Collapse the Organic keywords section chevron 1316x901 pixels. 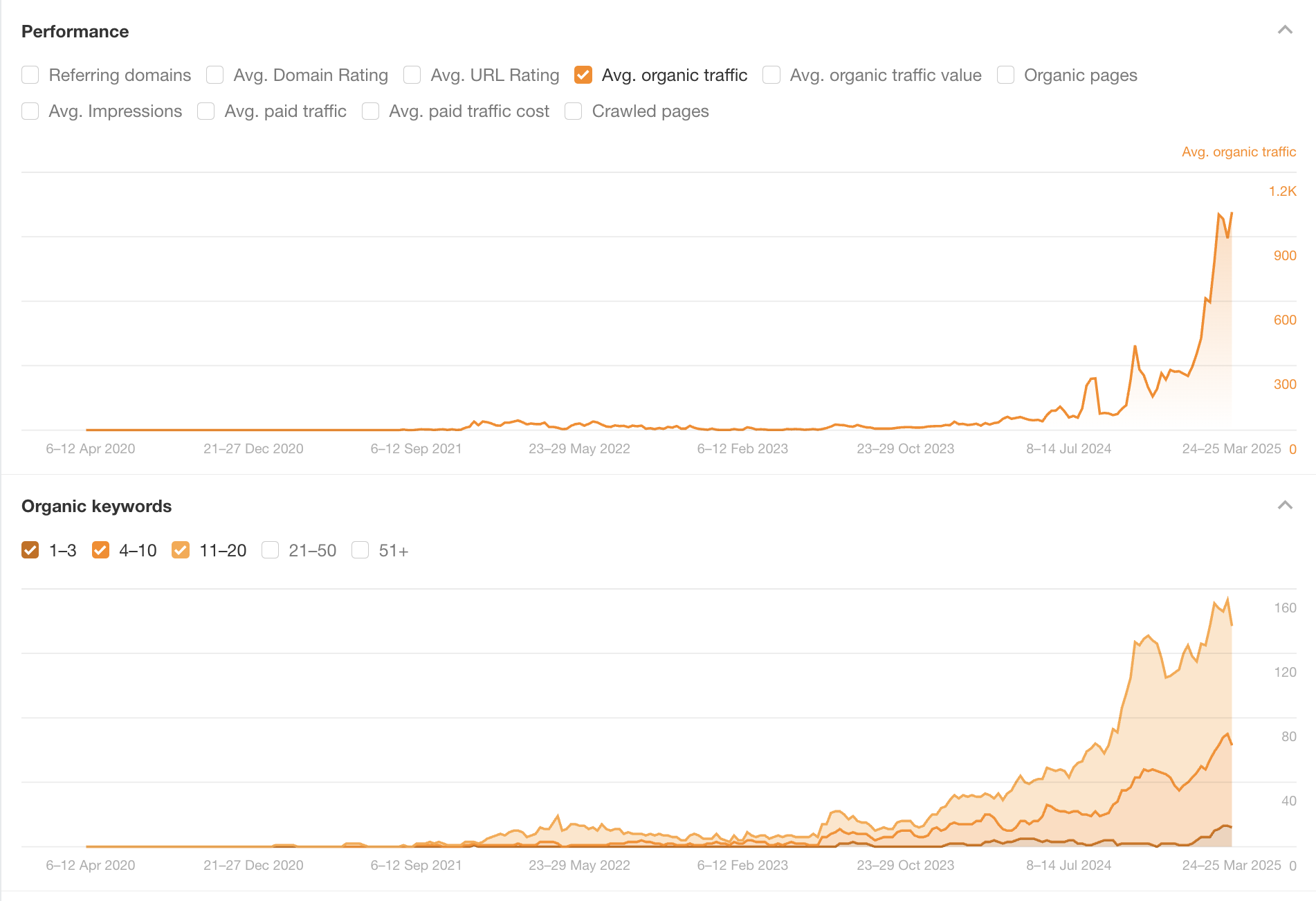pos(1284,505)
